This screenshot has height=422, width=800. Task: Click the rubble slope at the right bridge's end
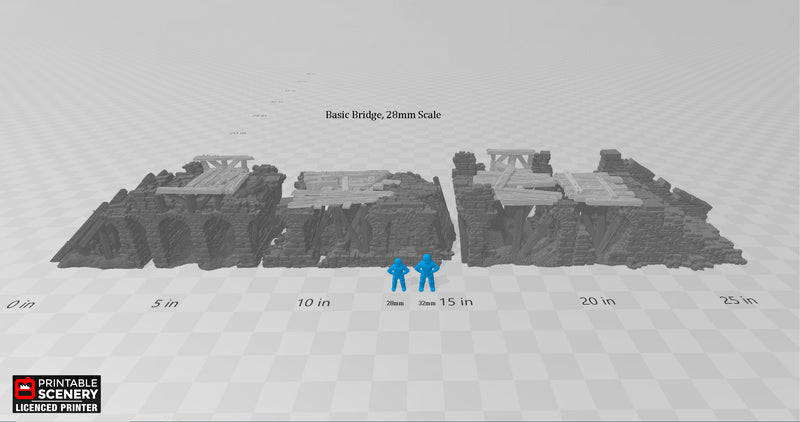pyautogui.click(x=715, y=245)
